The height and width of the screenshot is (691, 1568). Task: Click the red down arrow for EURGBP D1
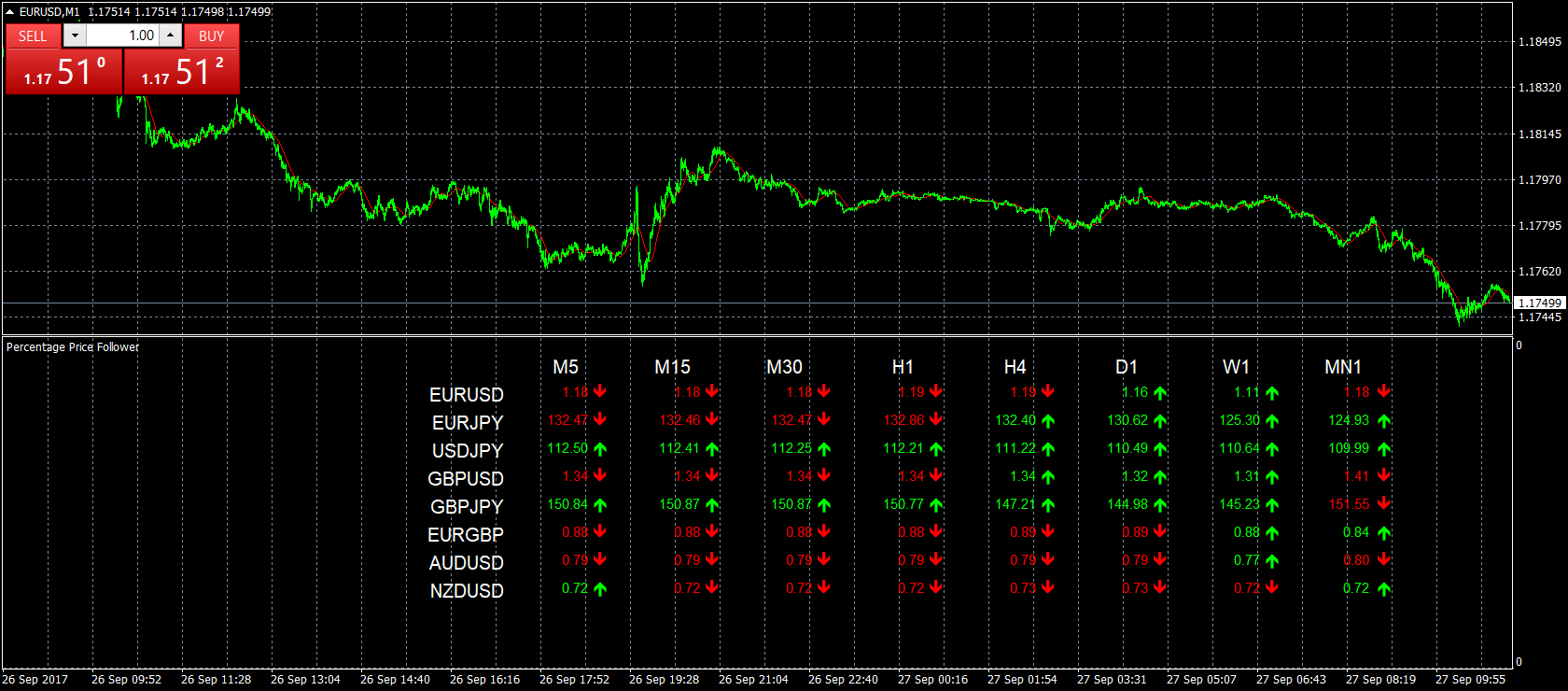tap(1160, 532)
